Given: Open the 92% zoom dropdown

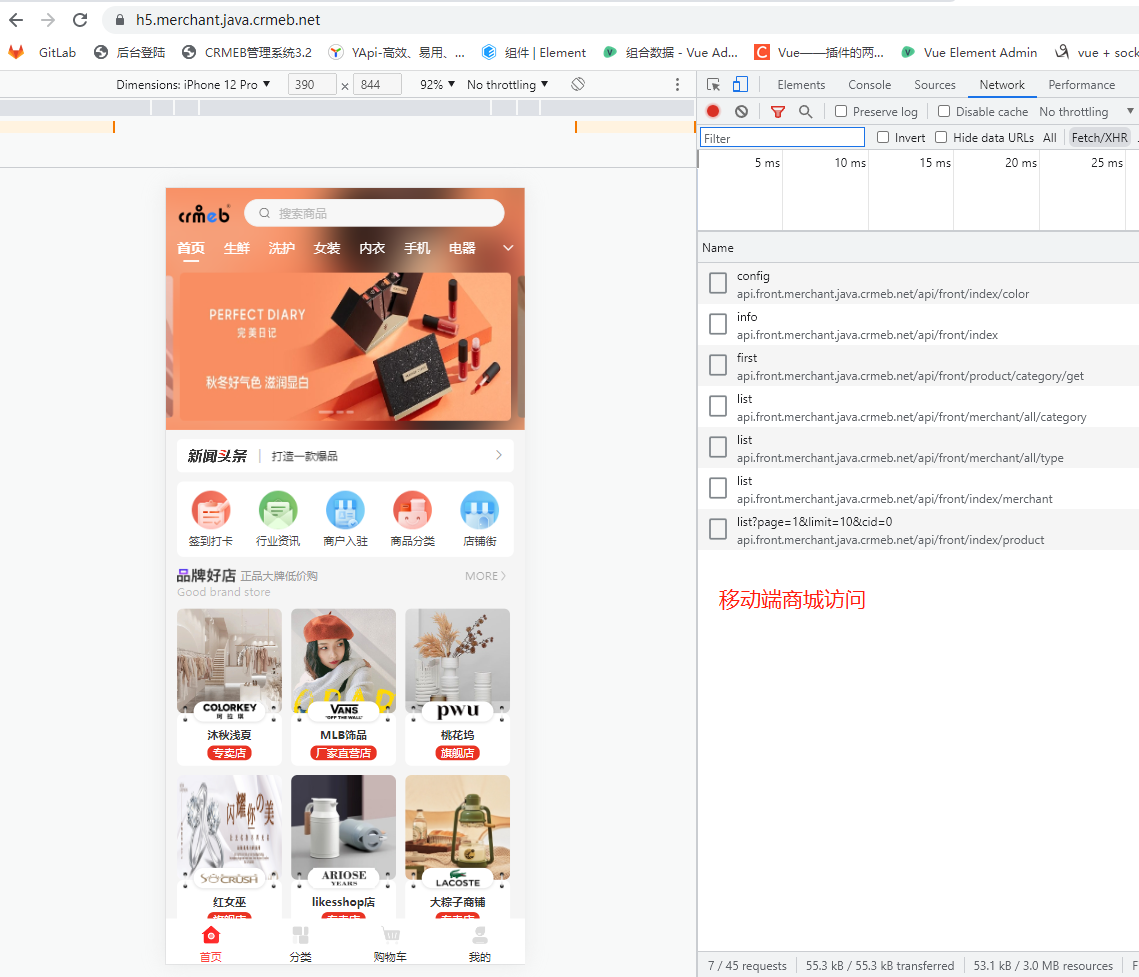Looking at the screenshot, I should (x=437, y=84).
